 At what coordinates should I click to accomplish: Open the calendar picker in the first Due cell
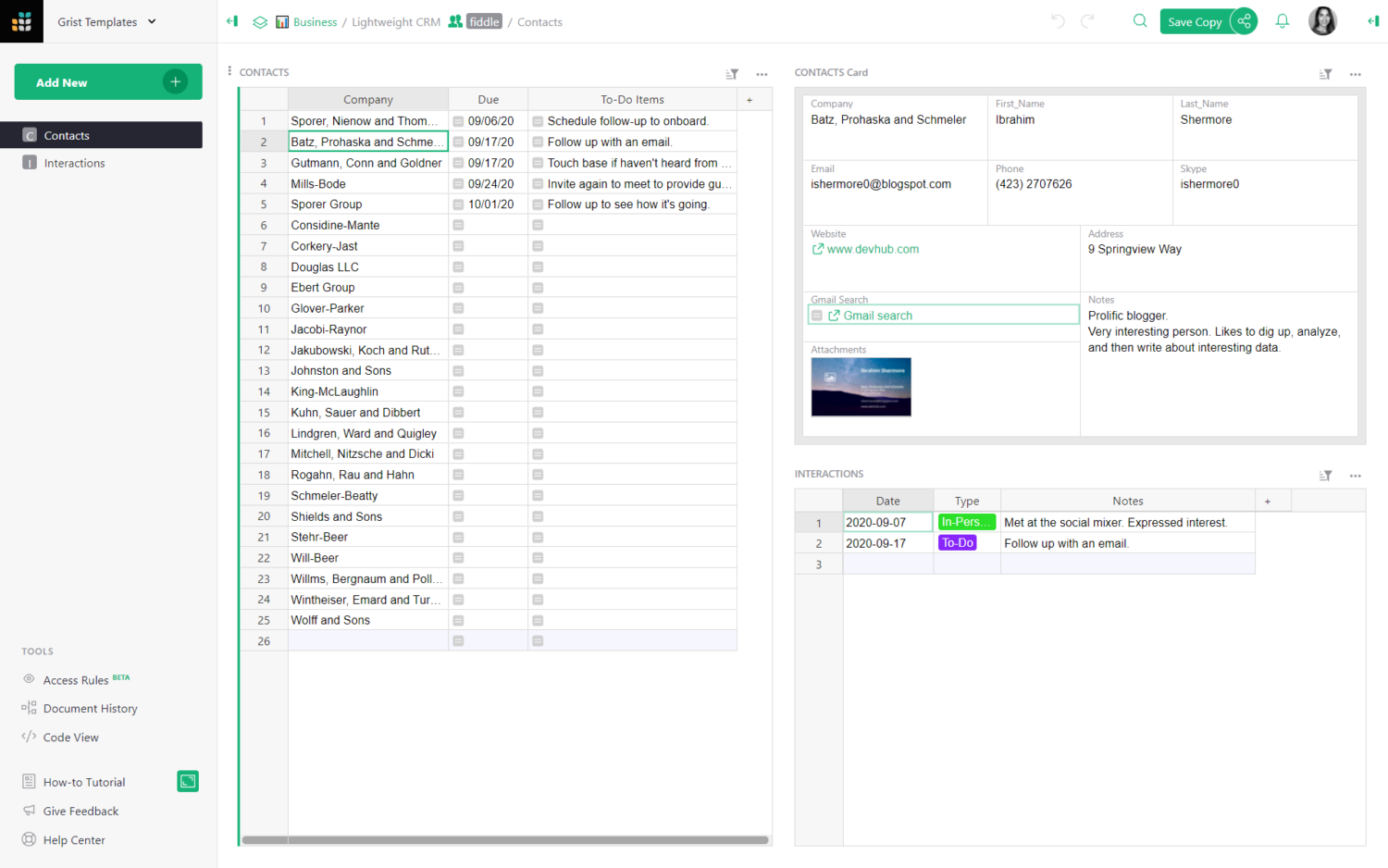pyautogui.click(x=458, y=120)
